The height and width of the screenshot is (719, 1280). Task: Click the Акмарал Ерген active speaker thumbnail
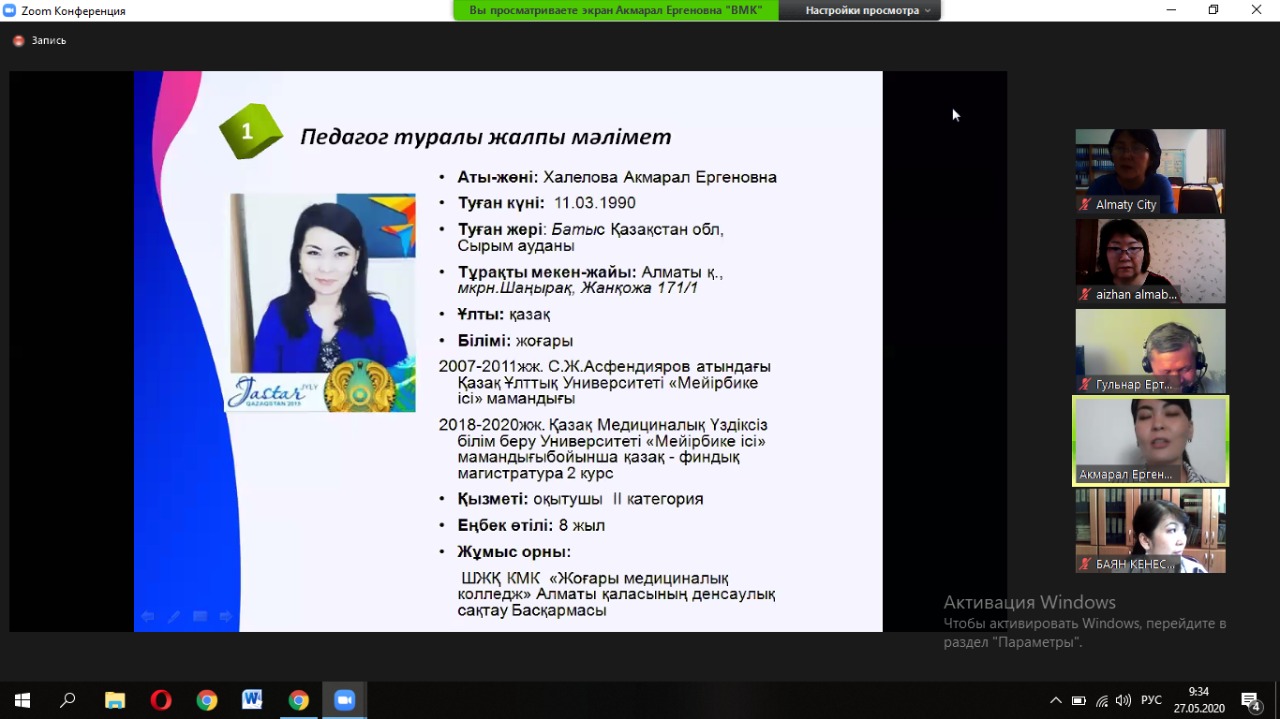(x=1150, y=441)
